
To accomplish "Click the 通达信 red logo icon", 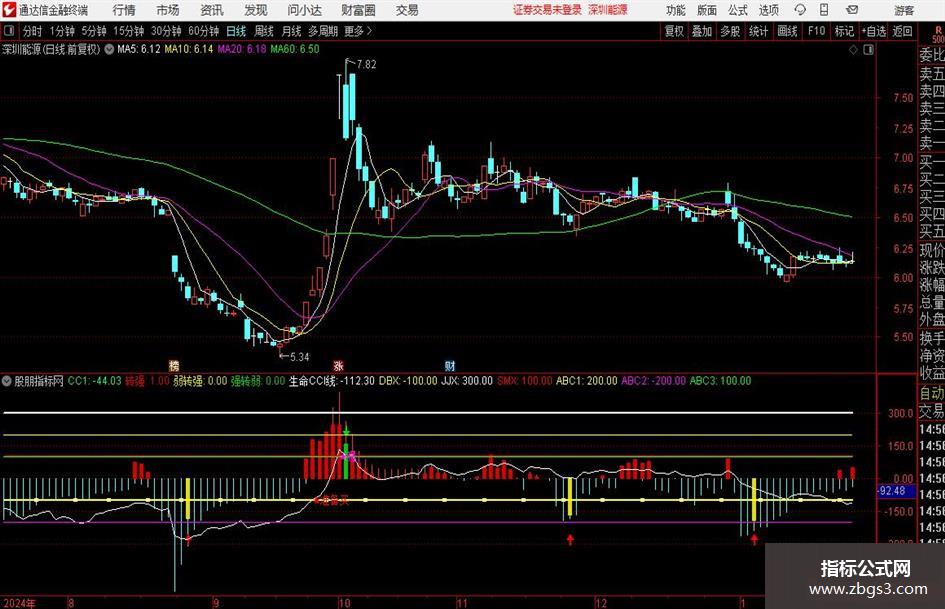I will coord(9,10).
